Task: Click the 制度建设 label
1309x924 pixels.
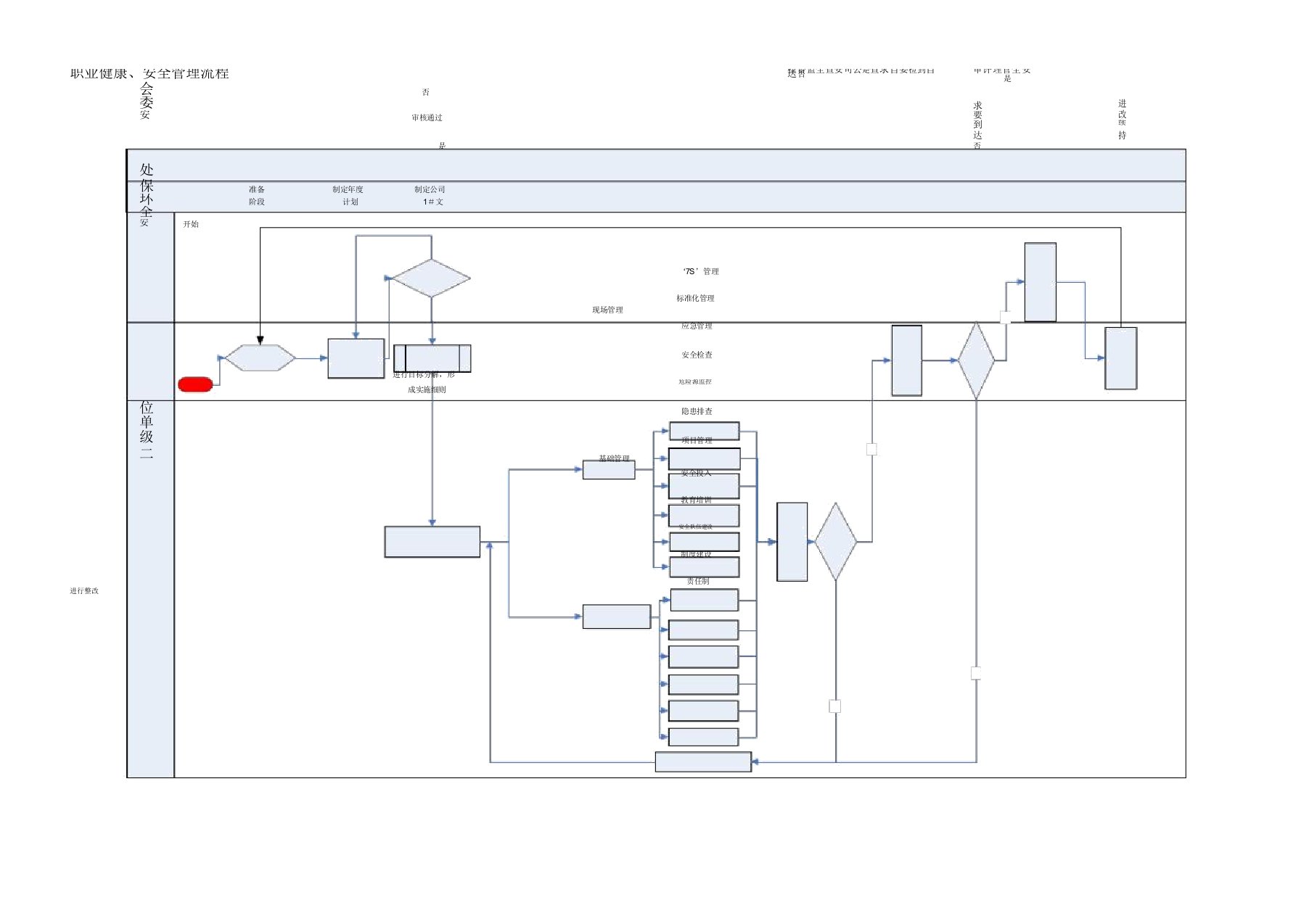Action: pyautogui.click(x=697, y=554)
